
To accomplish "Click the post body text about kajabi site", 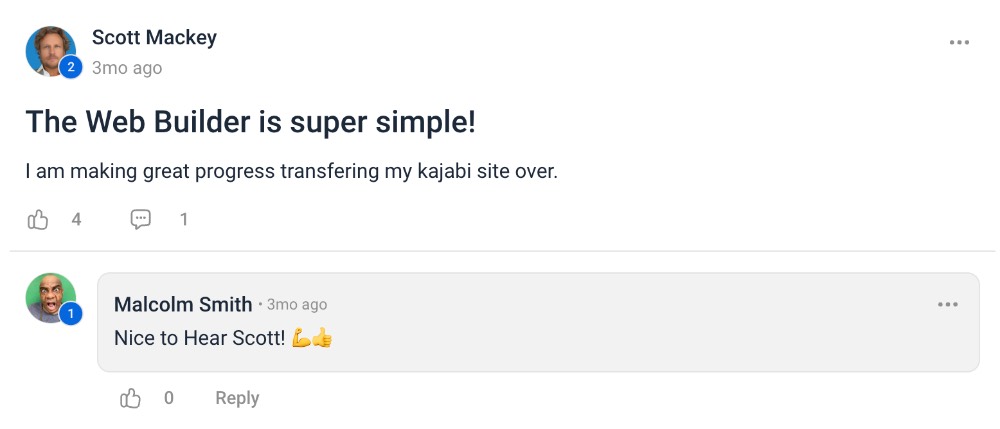I will pos(291,171).
